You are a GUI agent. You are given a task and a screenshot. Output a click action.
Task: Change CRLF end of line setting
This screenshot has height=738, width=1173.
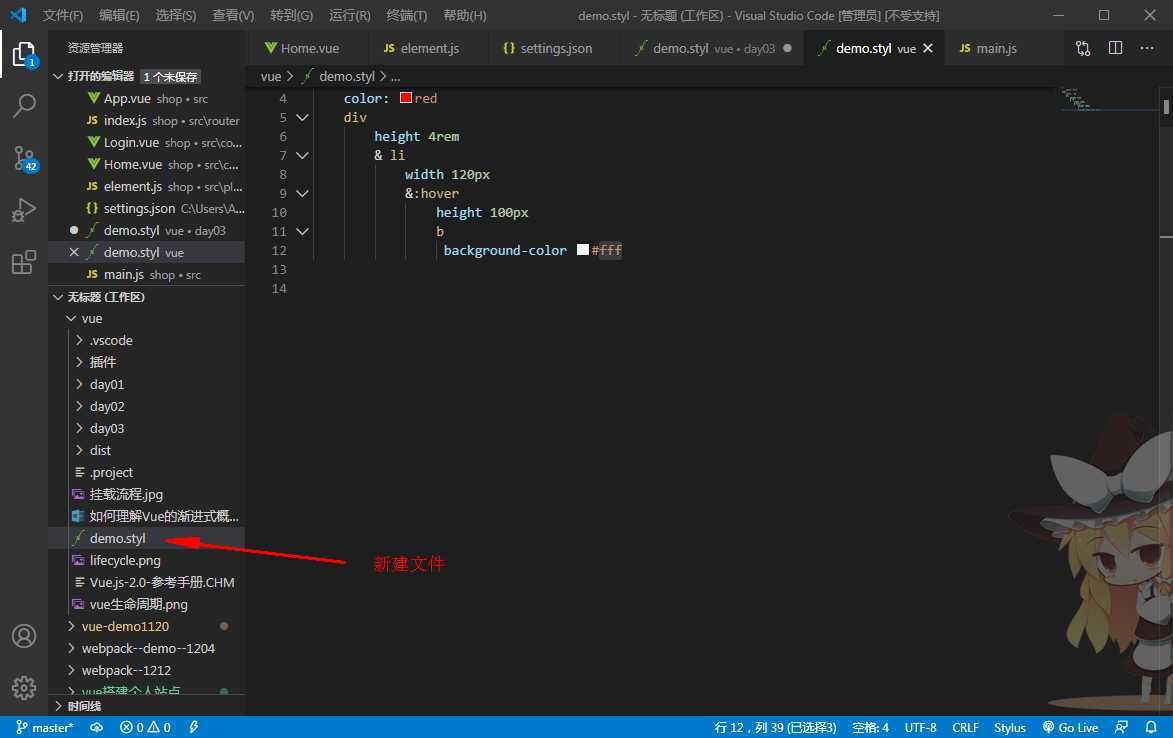(x=965, y=728)
